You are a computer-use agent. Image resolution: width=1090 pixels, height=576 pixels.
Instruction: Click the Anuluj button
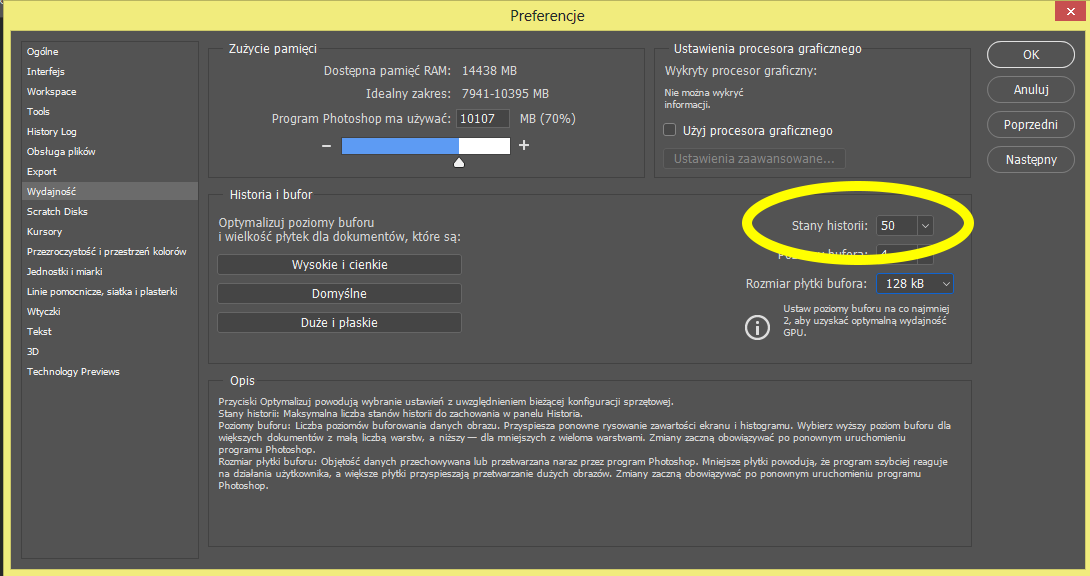1031,90
